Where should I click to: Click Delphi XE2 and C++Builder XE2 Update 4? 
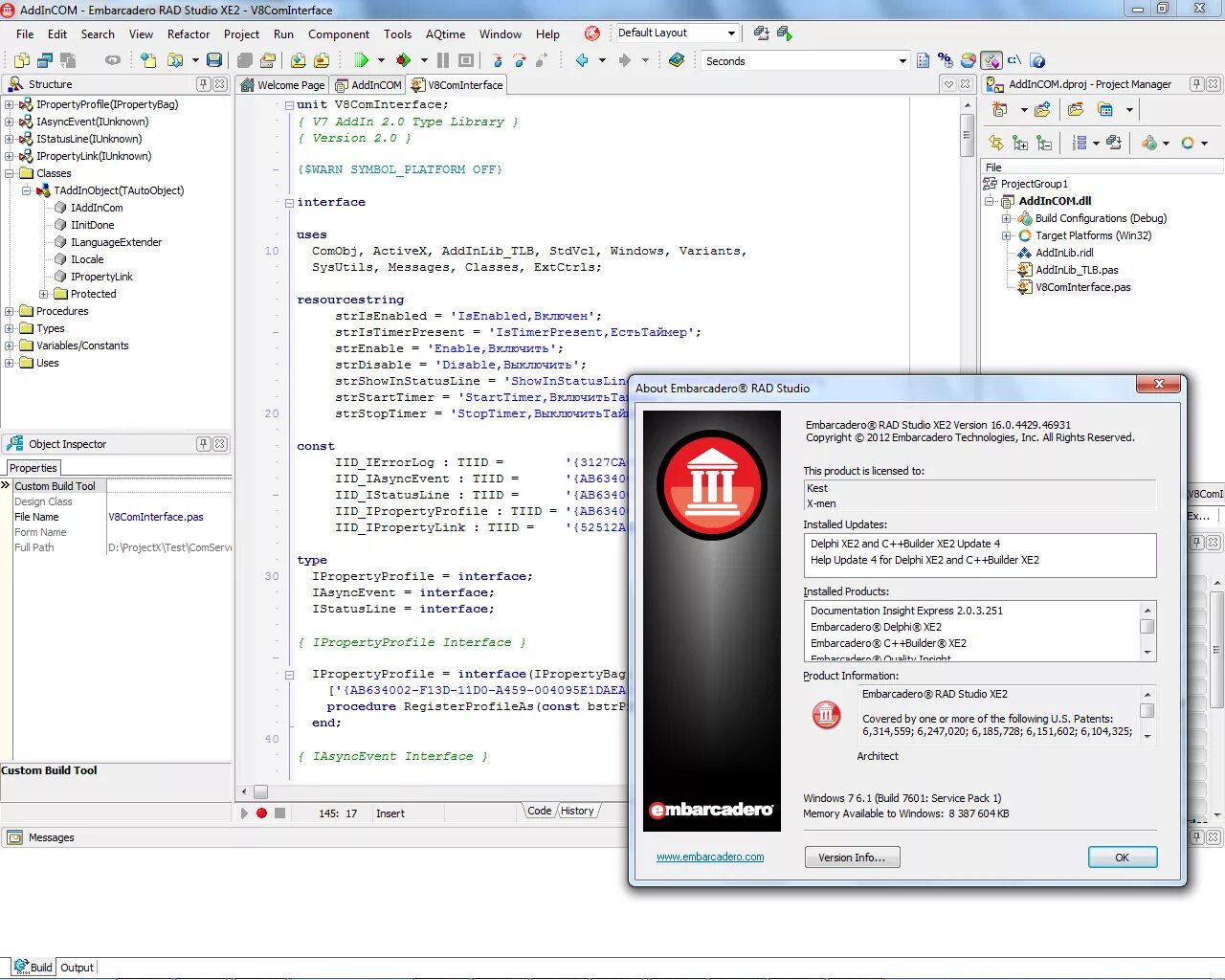(905, 544)
